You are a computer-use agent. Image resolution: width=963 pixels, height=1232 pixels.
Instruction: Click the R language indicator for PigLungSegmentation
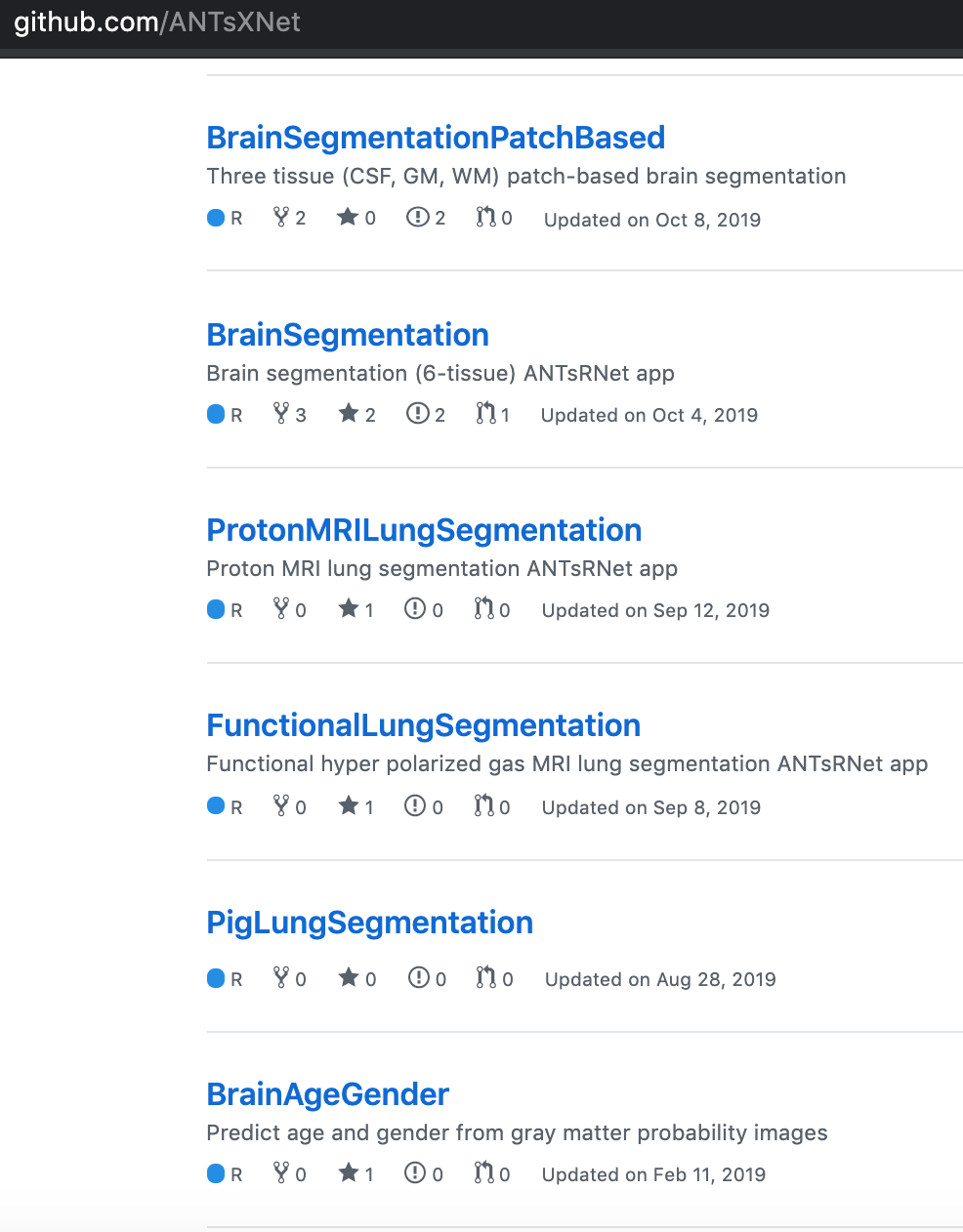click(225, 977)
